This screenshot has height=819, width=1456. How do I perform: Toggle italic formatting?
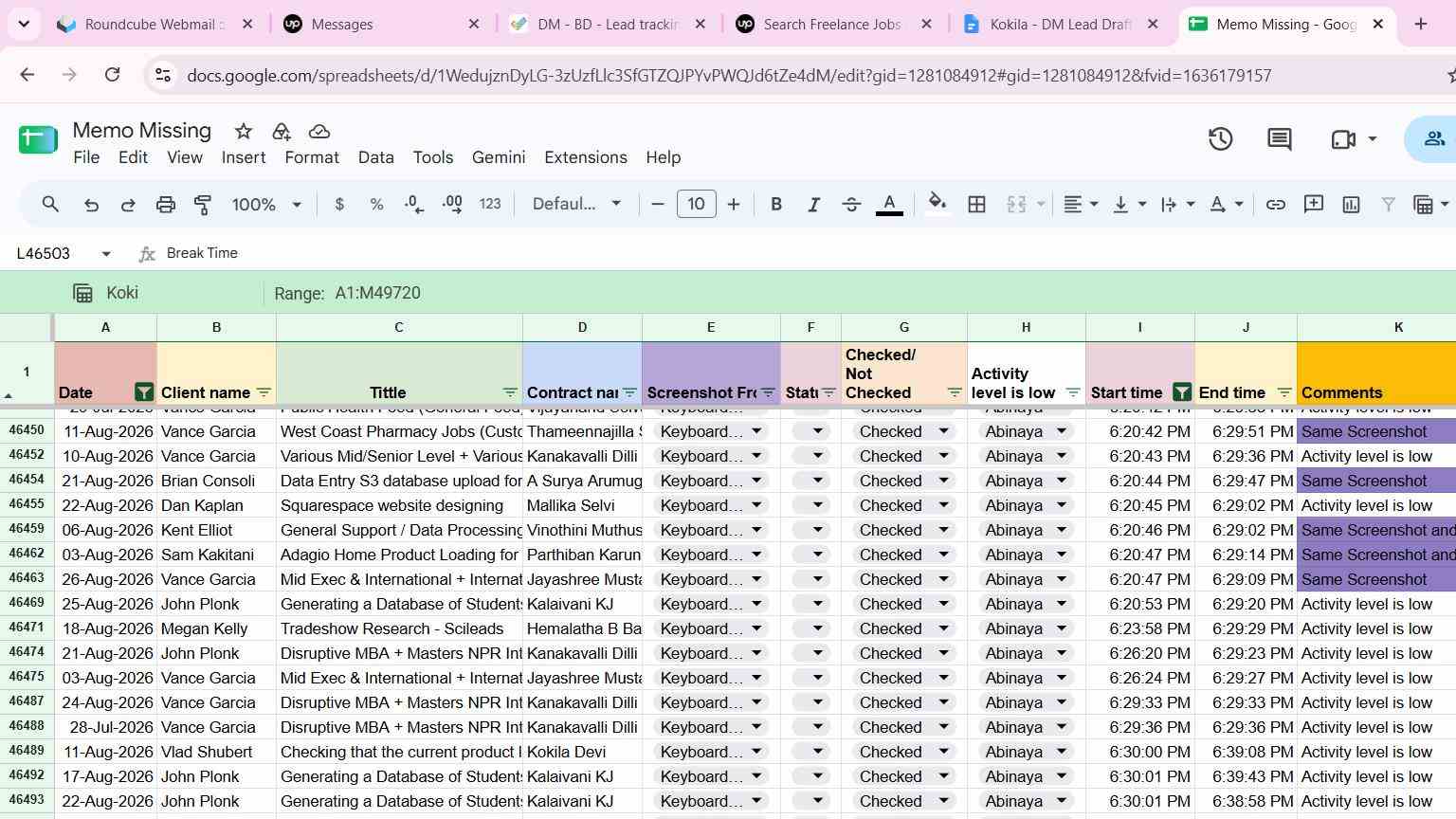813,204
